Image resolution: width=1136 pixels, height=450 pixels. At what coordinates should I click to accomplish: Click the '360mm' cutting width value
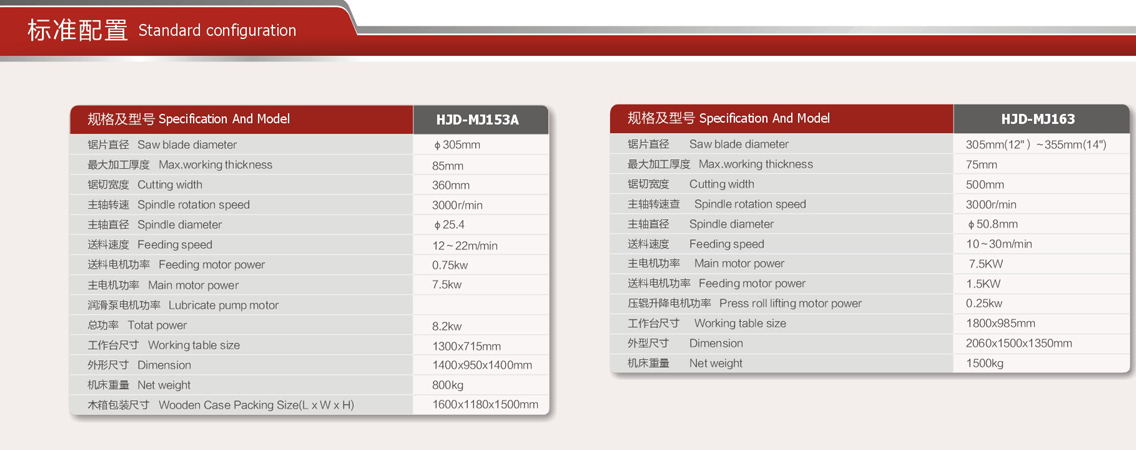tap(451, 185)
